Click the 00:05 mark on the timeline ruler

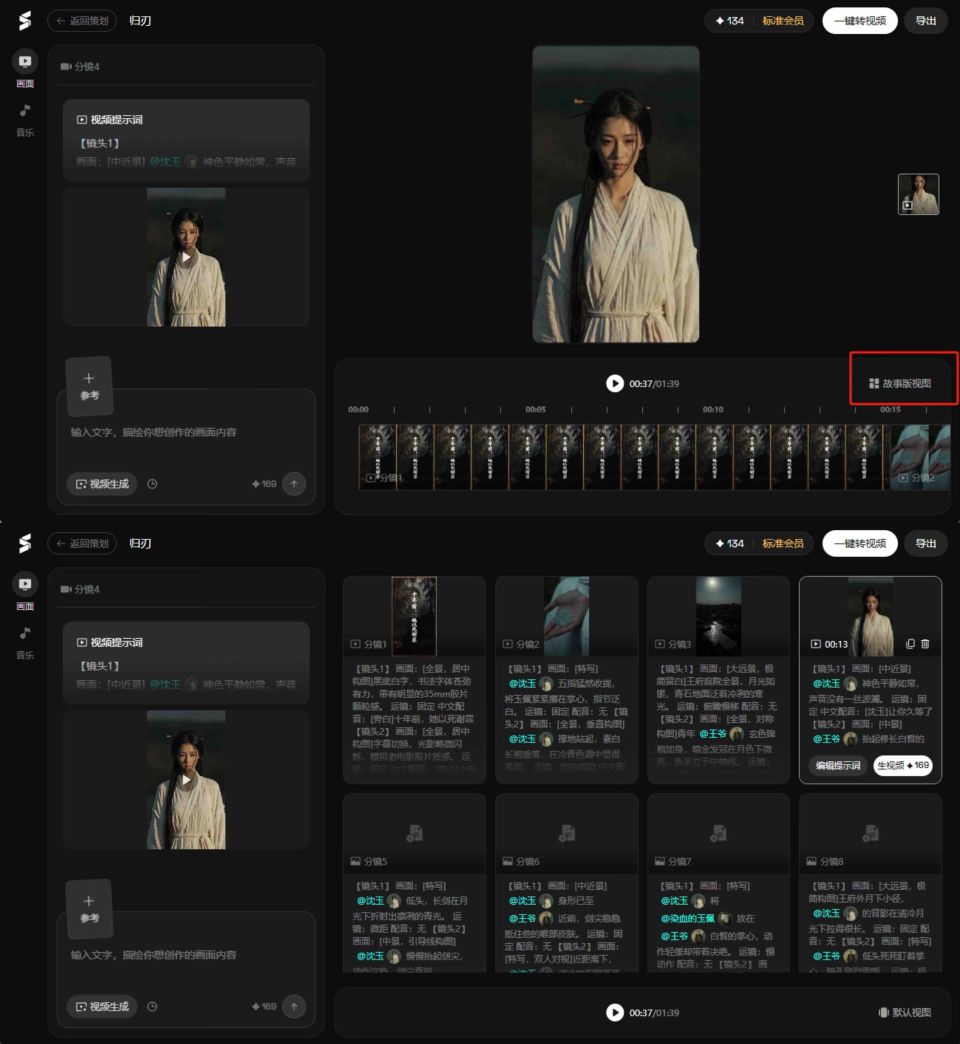(535, 409)
